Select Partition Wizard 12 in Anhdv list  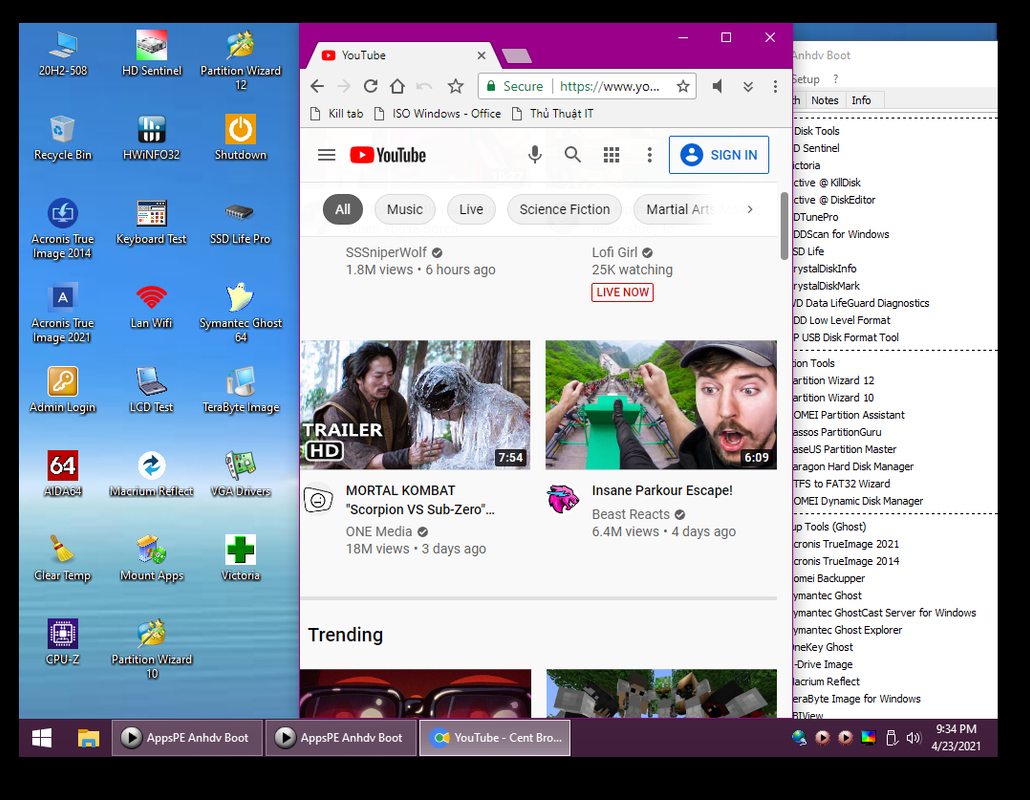(x=834, y=380)
